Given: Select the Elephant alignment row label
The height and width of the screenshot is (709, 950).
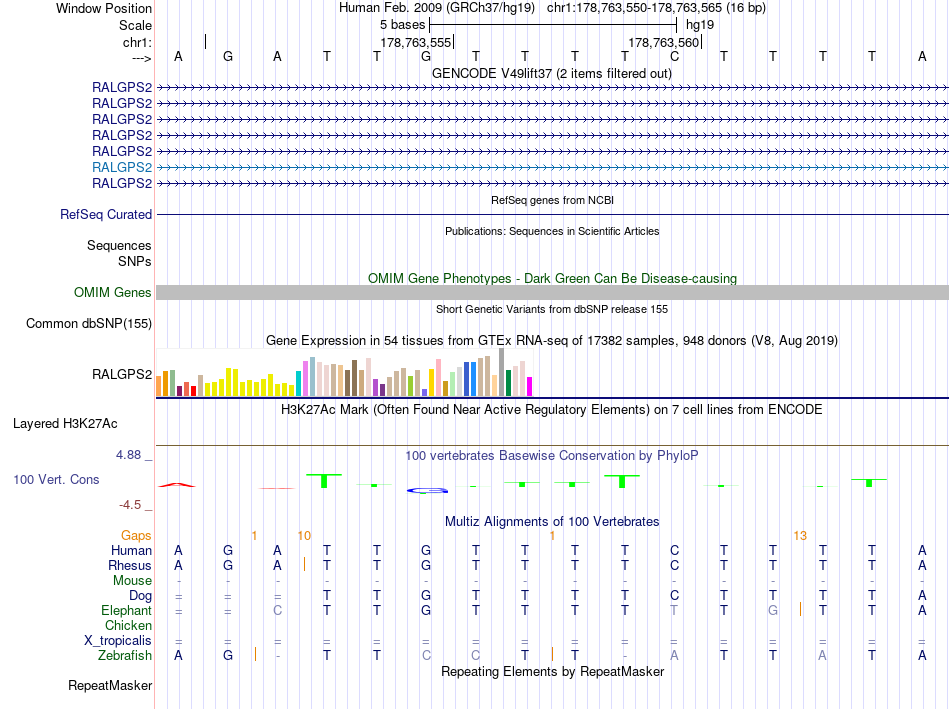Looking at the screenshot, I should [127, 611].
